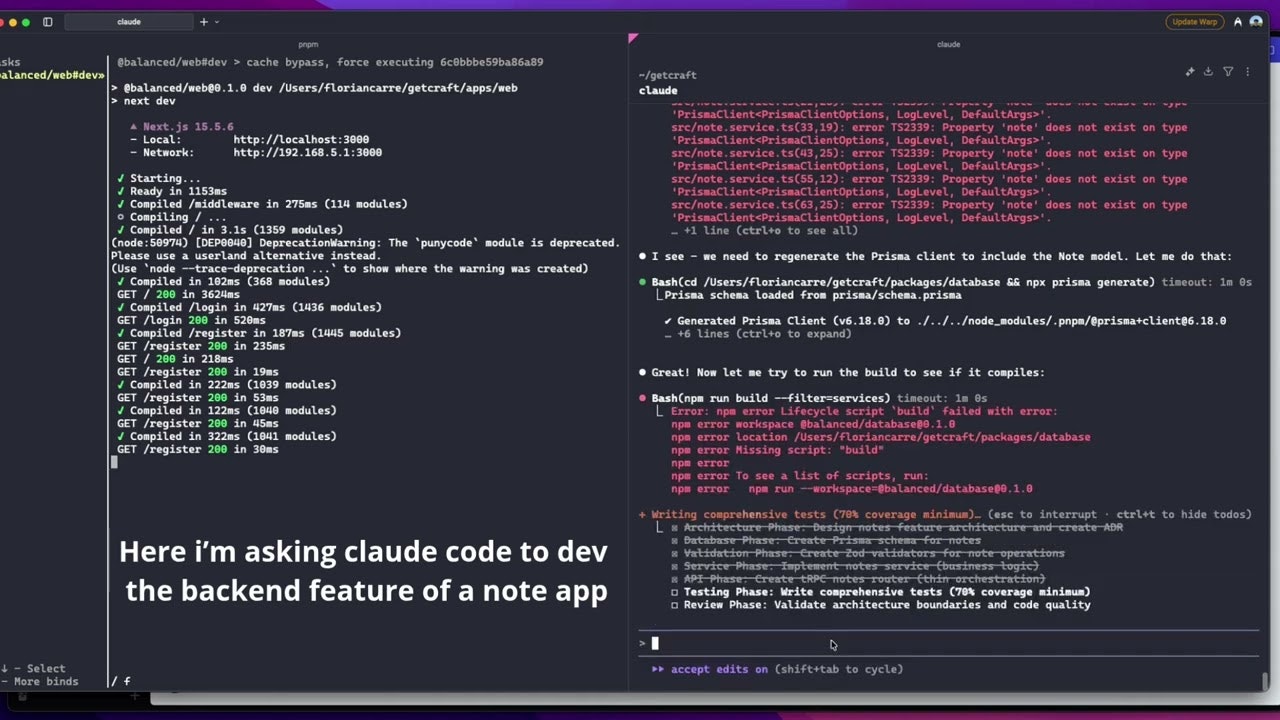Click unchecked Review Phase todo item
This screenshot has width=1280, height=720.
point(880,605)
